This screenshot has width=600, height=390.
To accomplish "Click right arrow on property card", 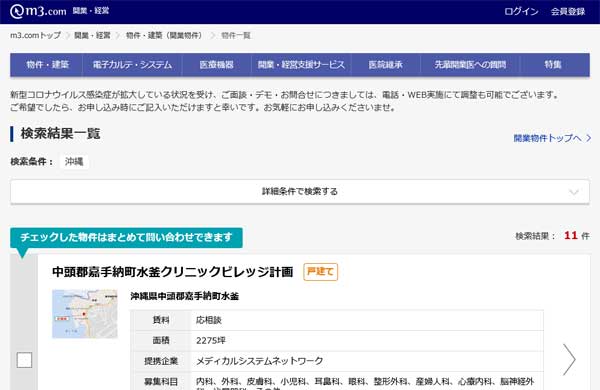I will (x=569, y=359).
